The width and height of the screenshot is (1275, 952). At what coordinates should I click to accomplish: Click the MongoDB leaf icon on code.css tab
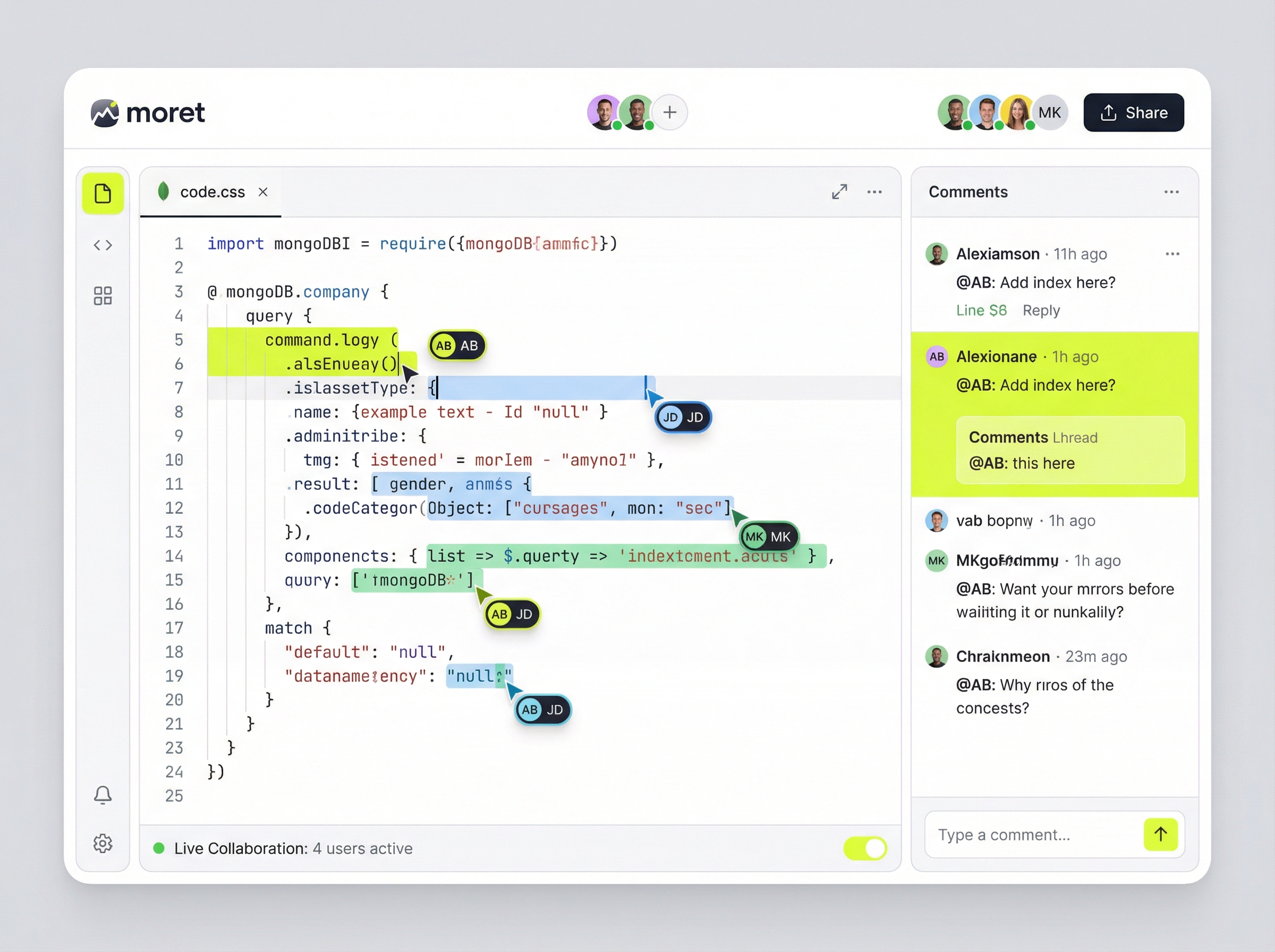tap(164, 192)
